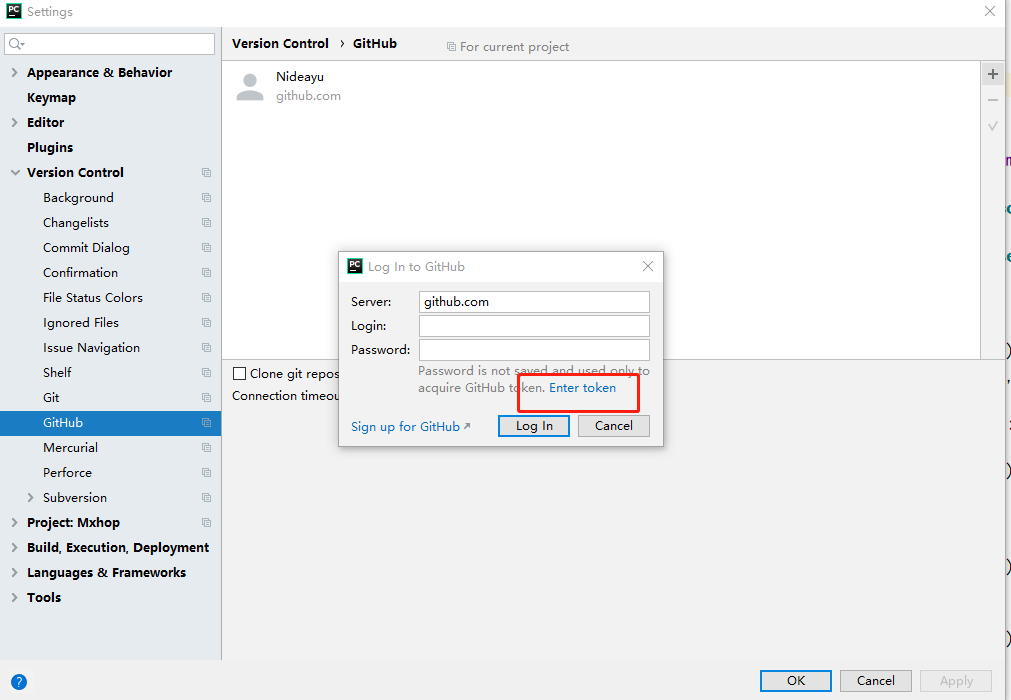Open Keymap settings page
The image size is (1011, 700).
(51, 98)
